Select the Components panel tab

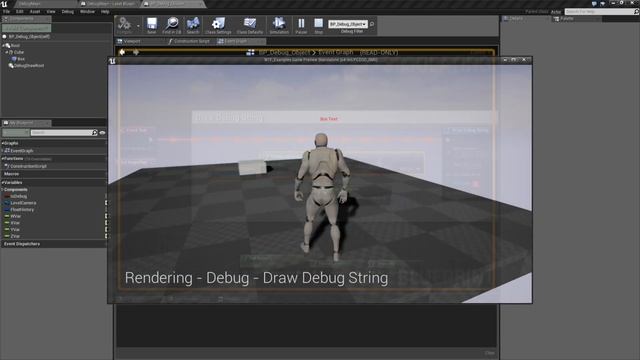pyautogui.click(x=27, y=19)
